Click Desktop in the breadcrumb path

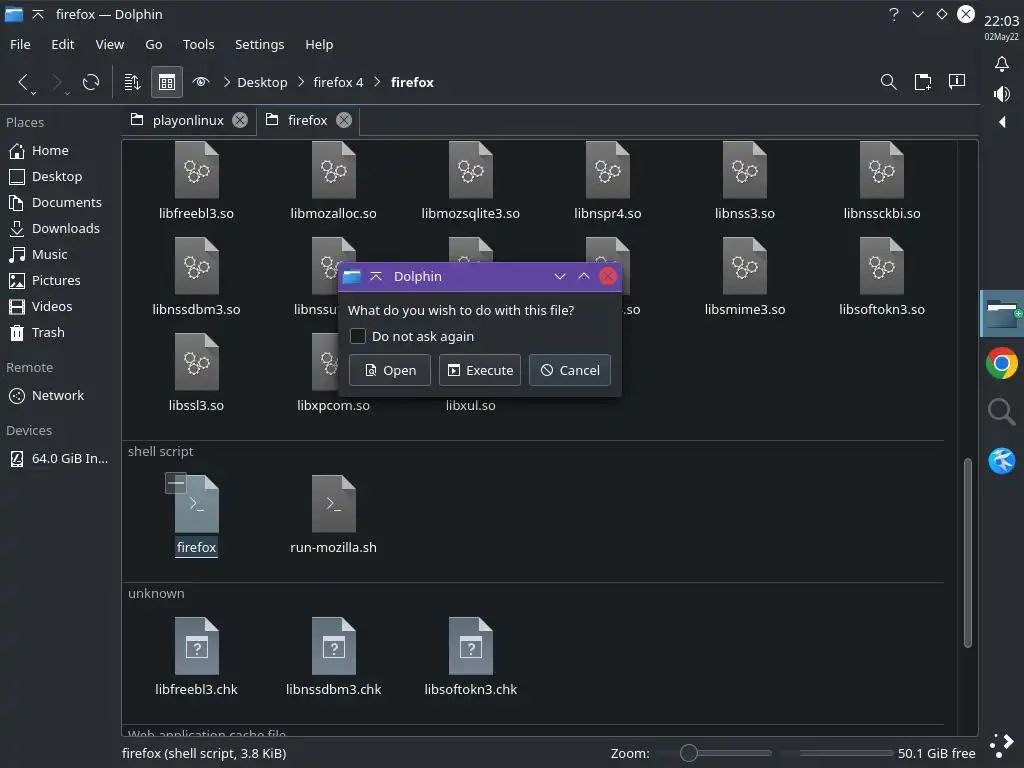[x=262, y=82]
